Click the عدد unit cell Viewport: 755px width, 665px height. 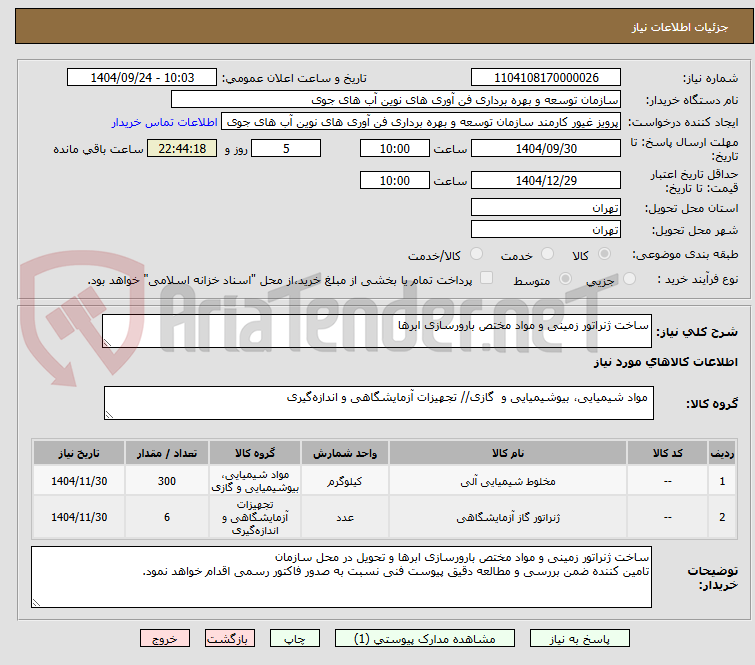345,517
